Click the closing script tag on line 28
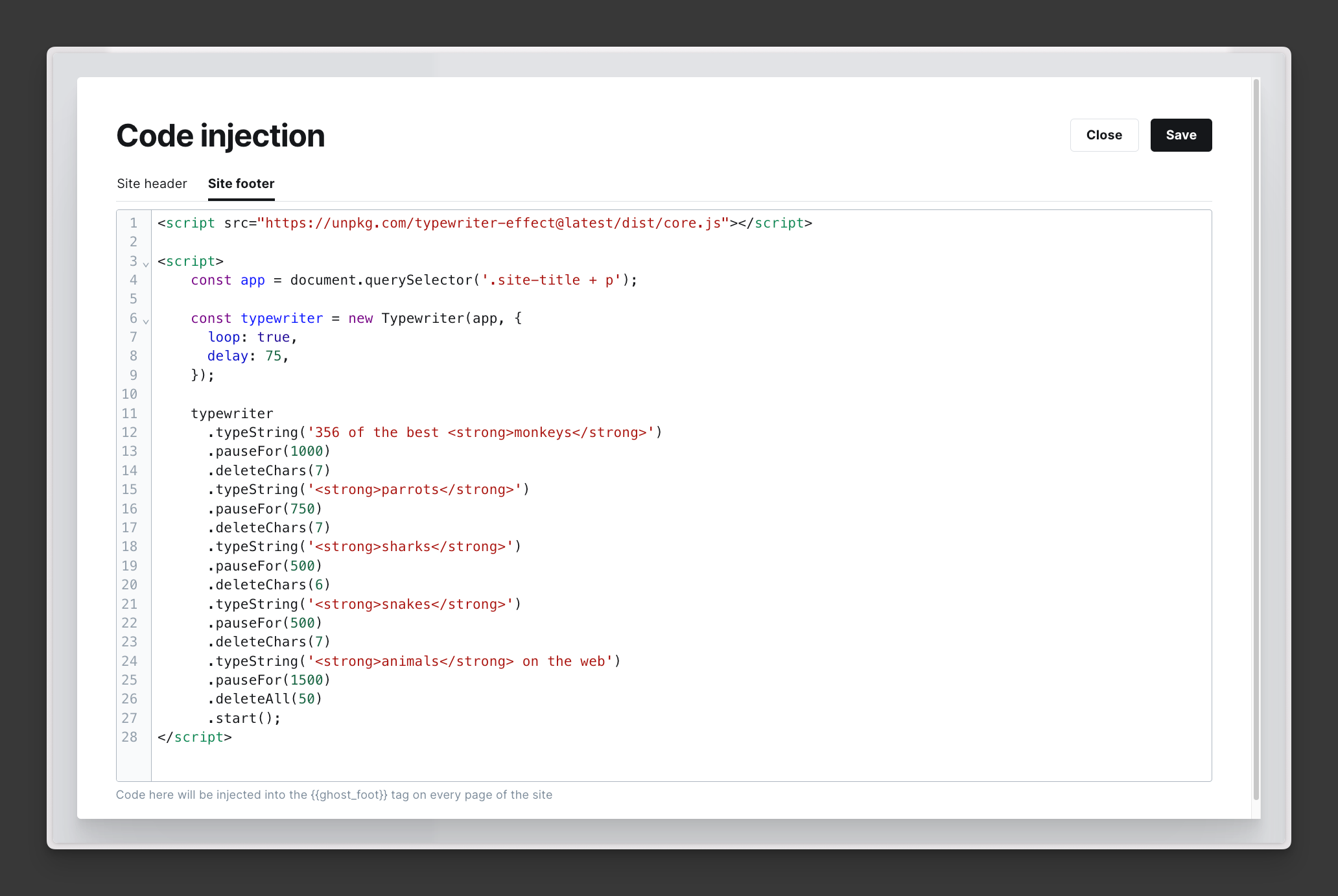This screenshot has width=1338, height=896. (x=194, y=737)
